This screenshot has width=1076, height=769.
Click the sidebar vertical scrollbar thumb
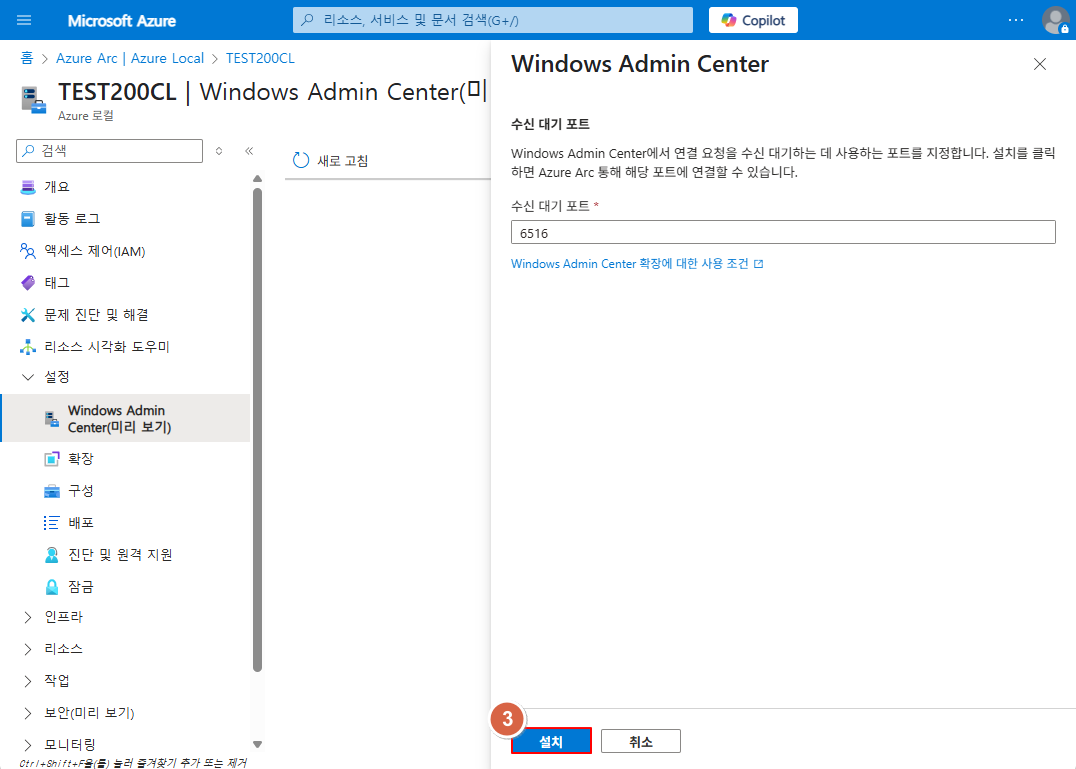257,429
